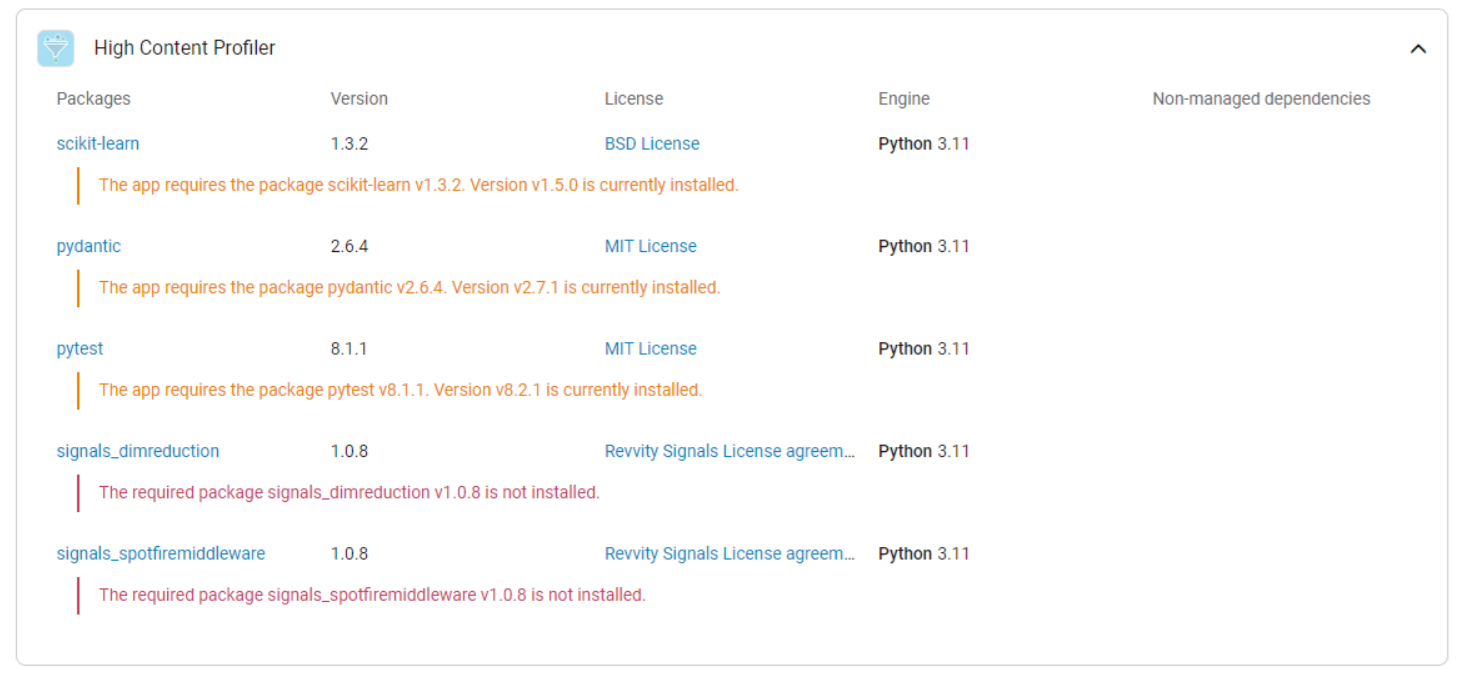Click the Packages column header

[x=94, y=99]
